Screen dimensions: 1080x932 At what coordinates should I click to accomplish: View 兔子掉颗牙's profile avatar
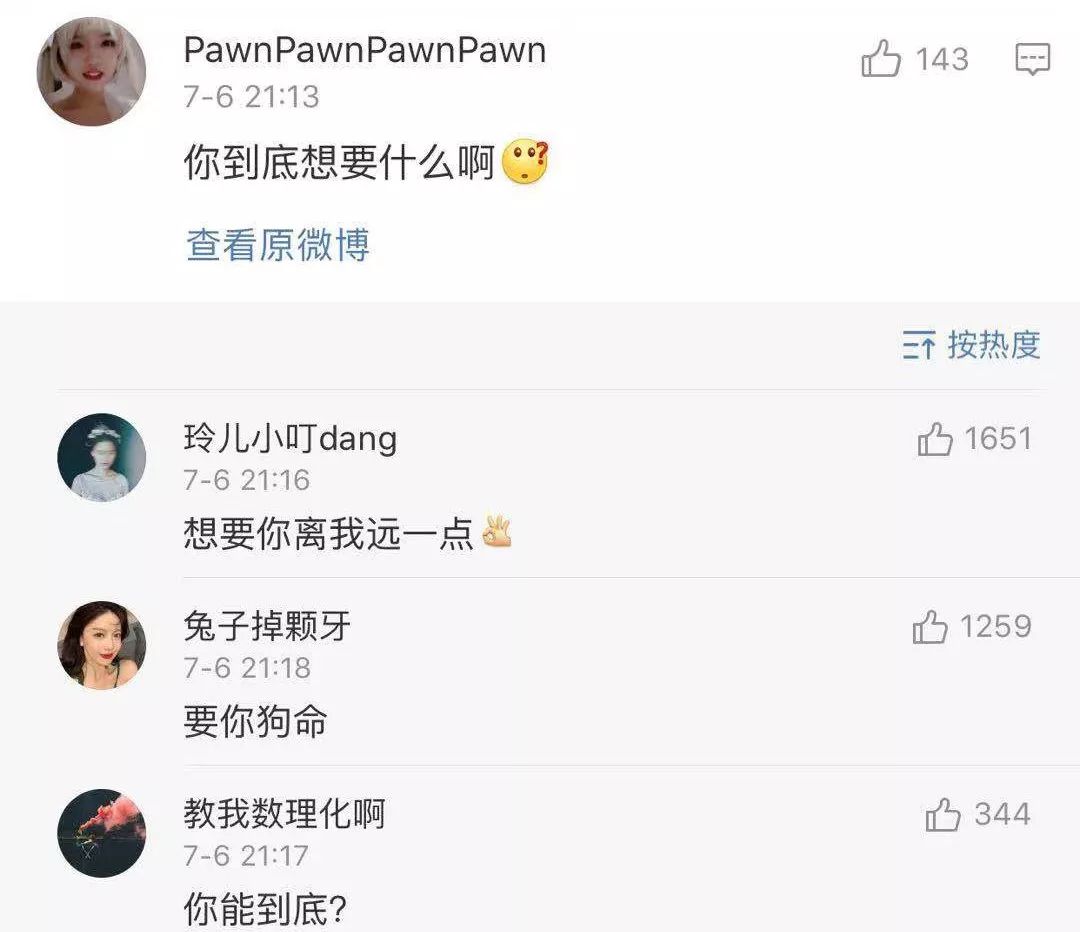(101, 645)
